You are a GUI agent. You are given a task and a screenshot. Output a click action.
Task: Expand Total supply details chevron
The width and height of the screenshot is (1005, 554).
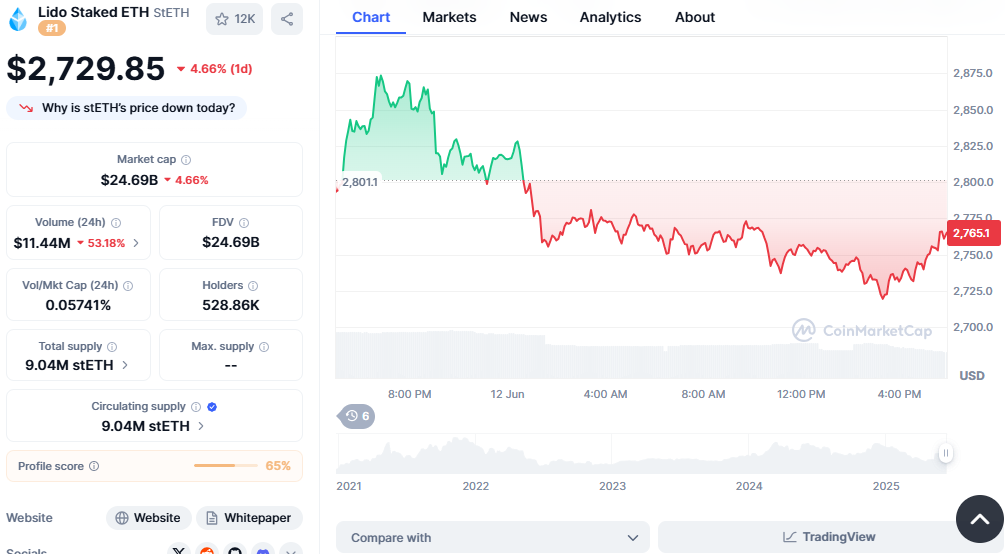(x=125, y=365)
